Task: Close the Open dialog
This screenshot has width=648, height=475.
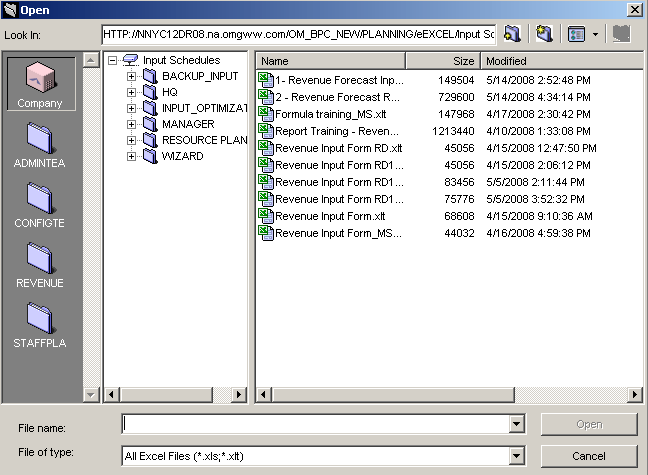Action: coord(634,10)
